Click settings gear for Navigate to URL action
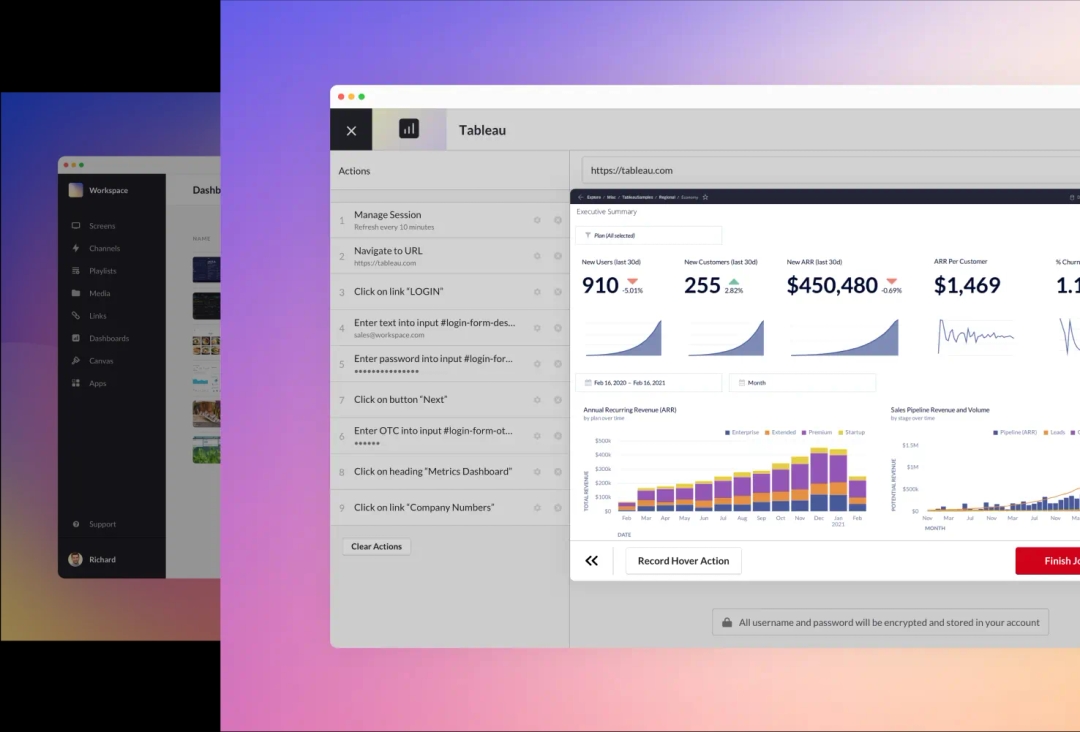 [x=537, y=256]
